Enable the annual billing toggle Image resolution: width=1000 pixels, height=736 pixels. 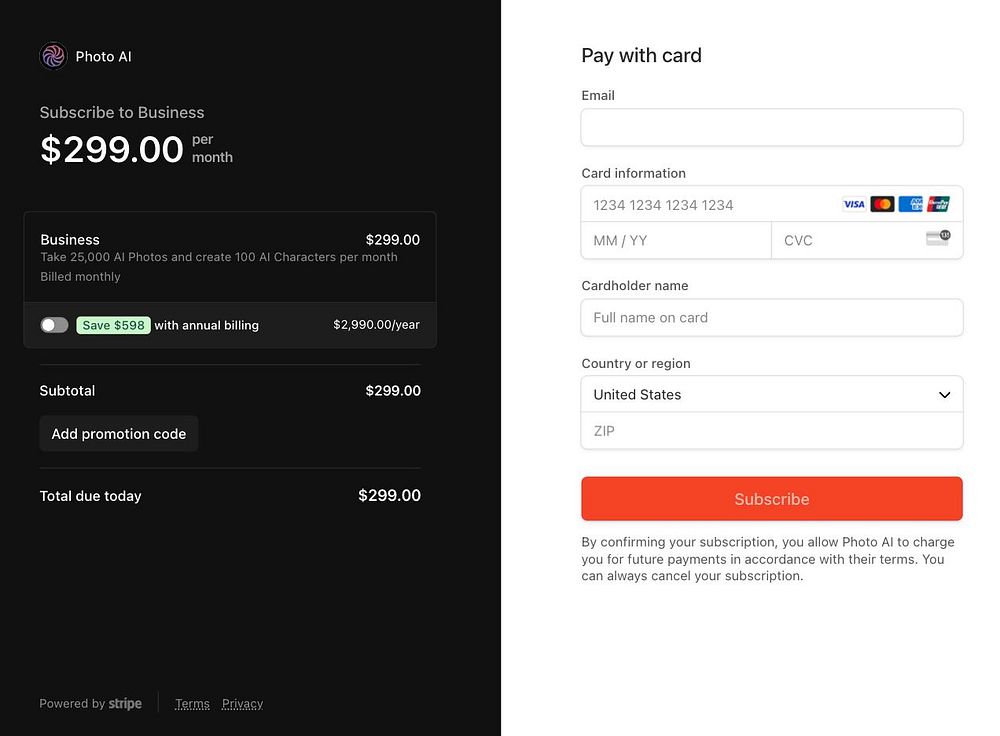coord(54,325)
